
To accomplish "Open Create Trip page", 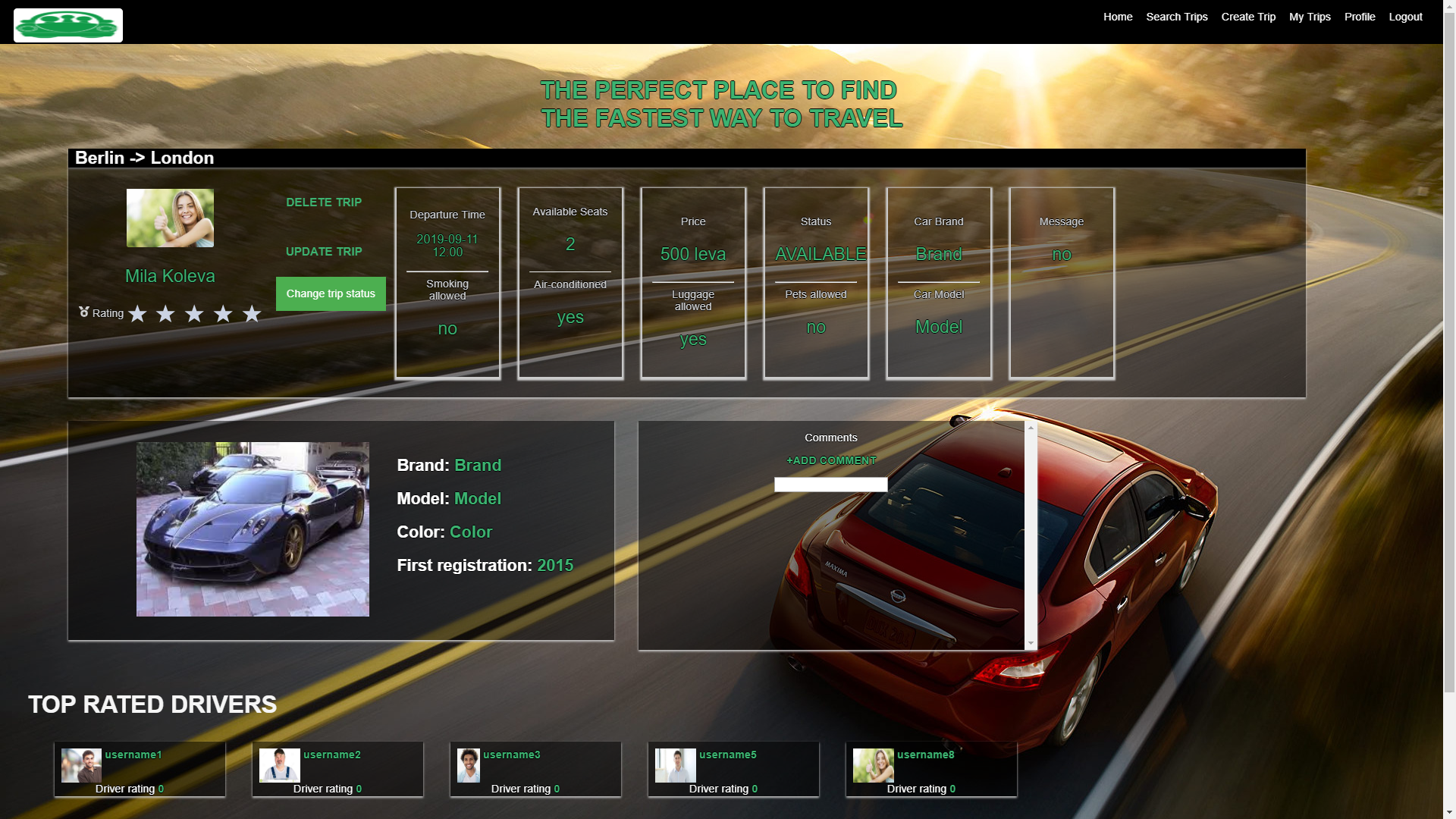I will [x=1248, y=17].
